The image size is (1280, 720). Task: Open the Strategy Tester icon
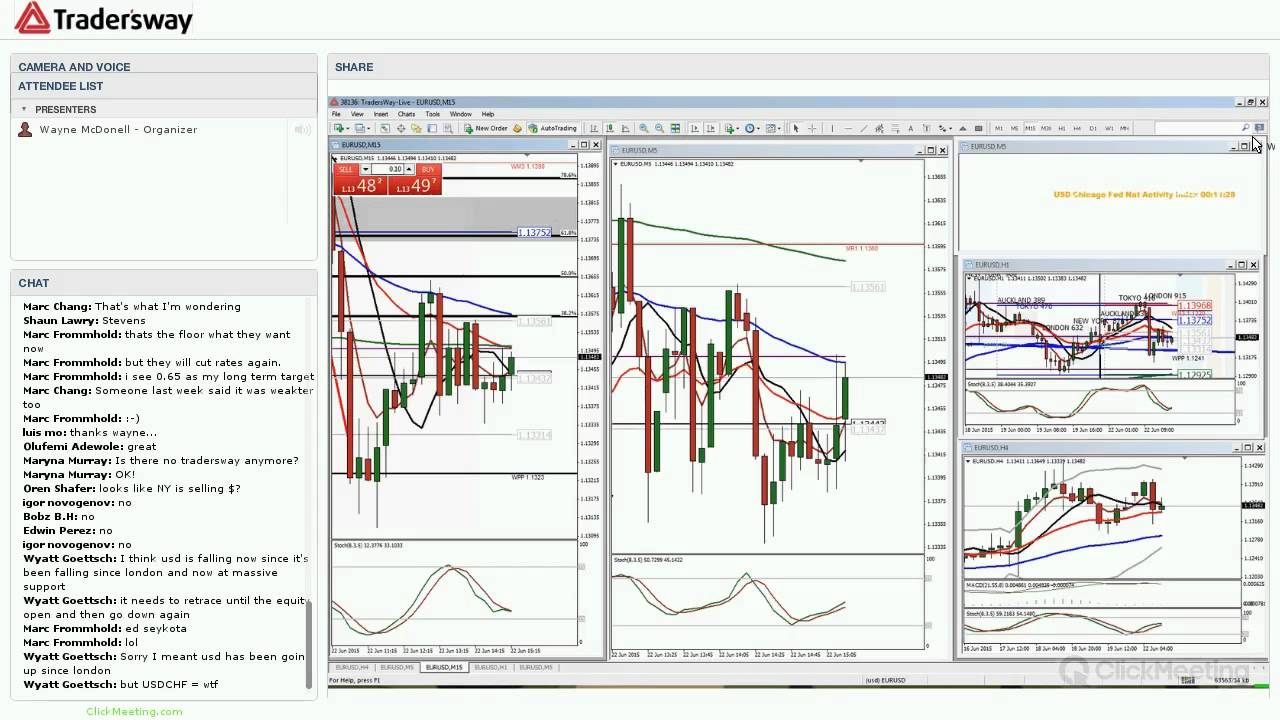click(x=448, y=128)
